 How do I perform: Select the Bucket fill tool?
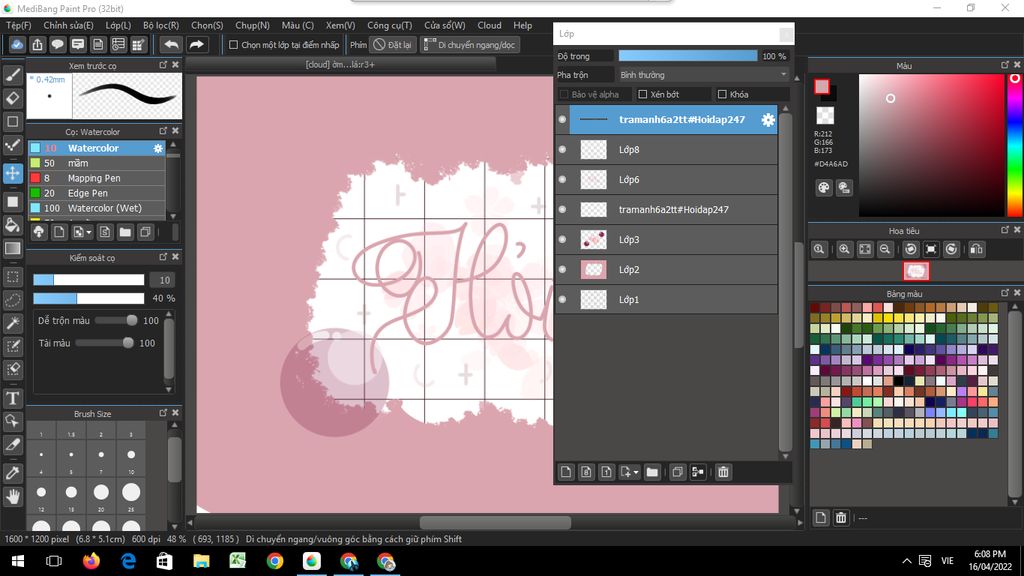12,225
